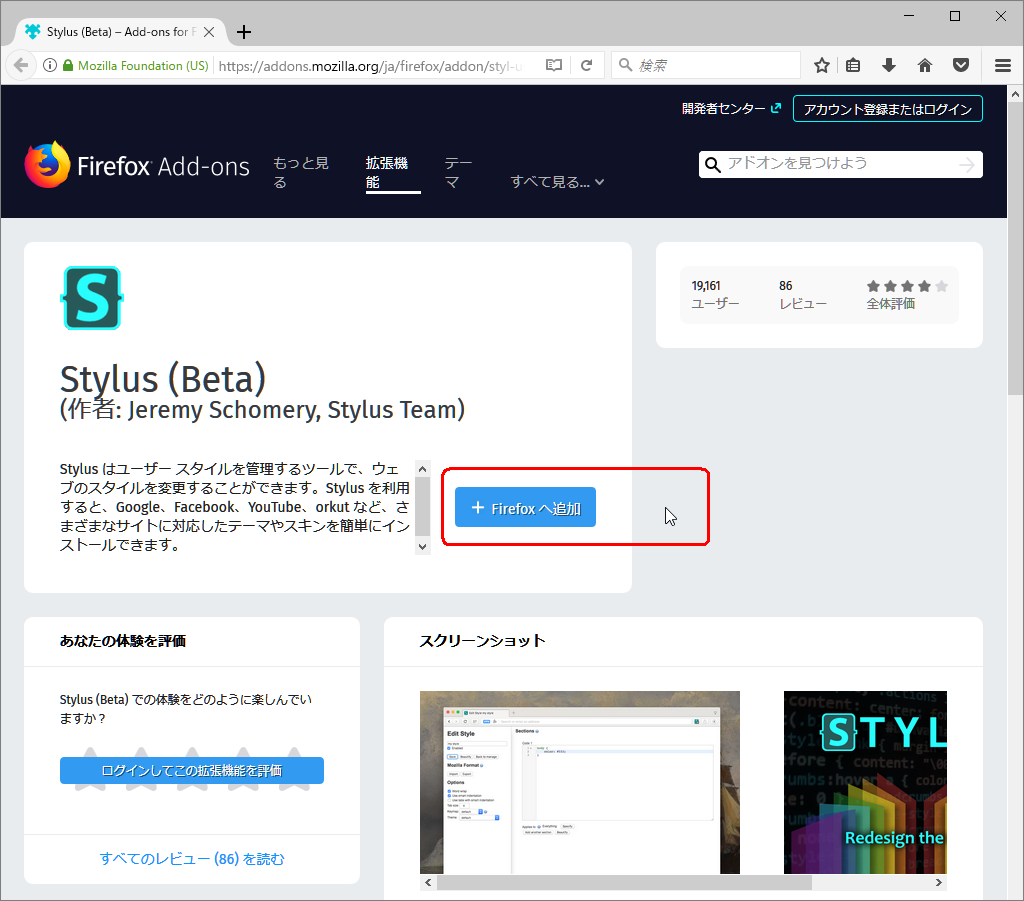The width and height of the screenshot is (1024, 901).
Task: Submit add-on search with arrow icon
Action: (967, 165)
